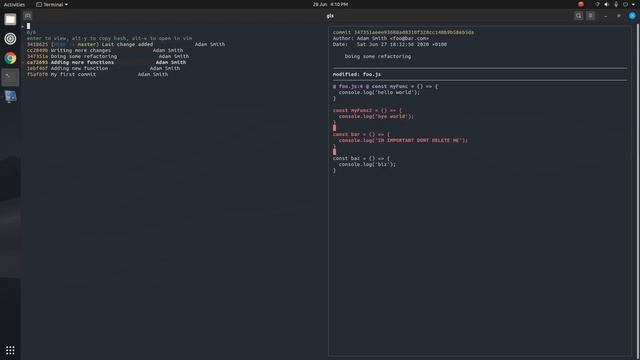The width and height of the screenshot is (640, 360).
Task: Click the microphone indicator in top bar
Action: (x=616, y=4)
